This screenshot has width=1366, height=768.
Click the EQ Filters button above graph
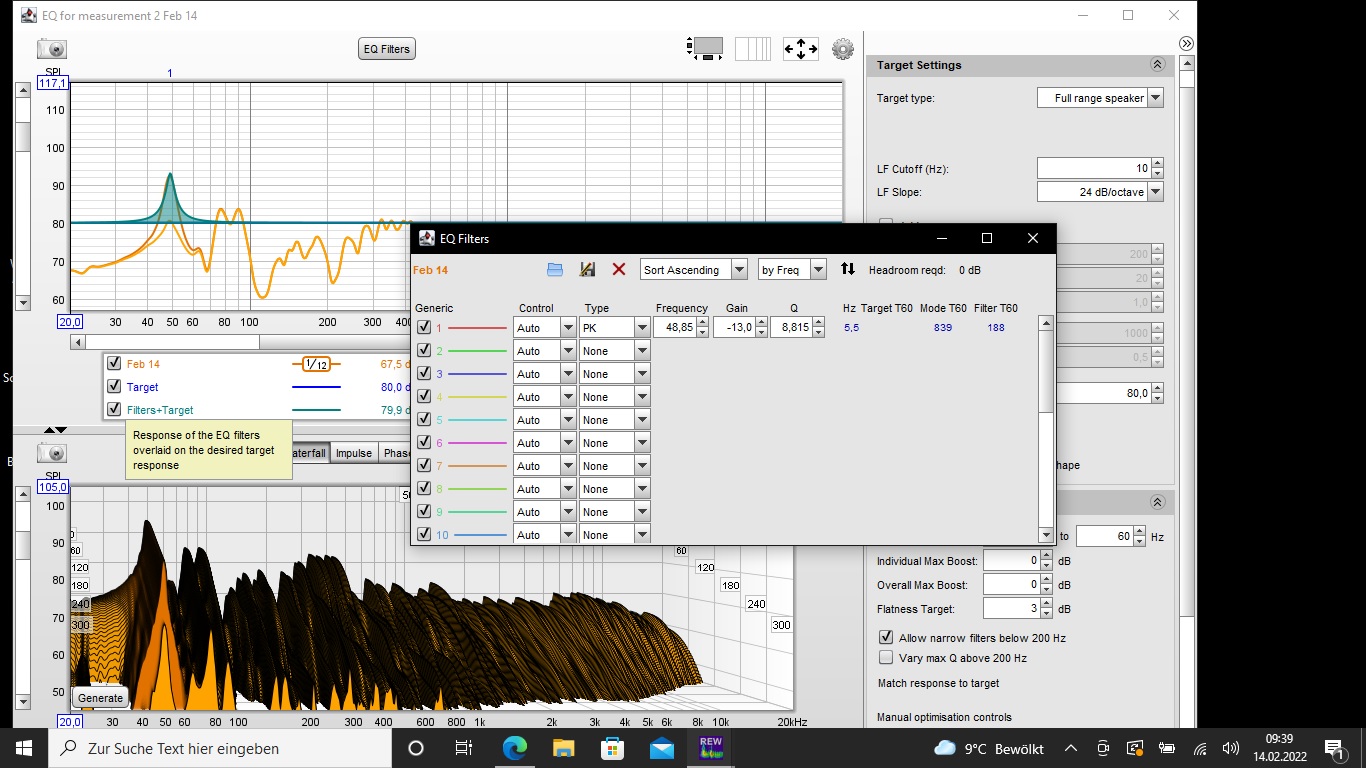point(386,49)
